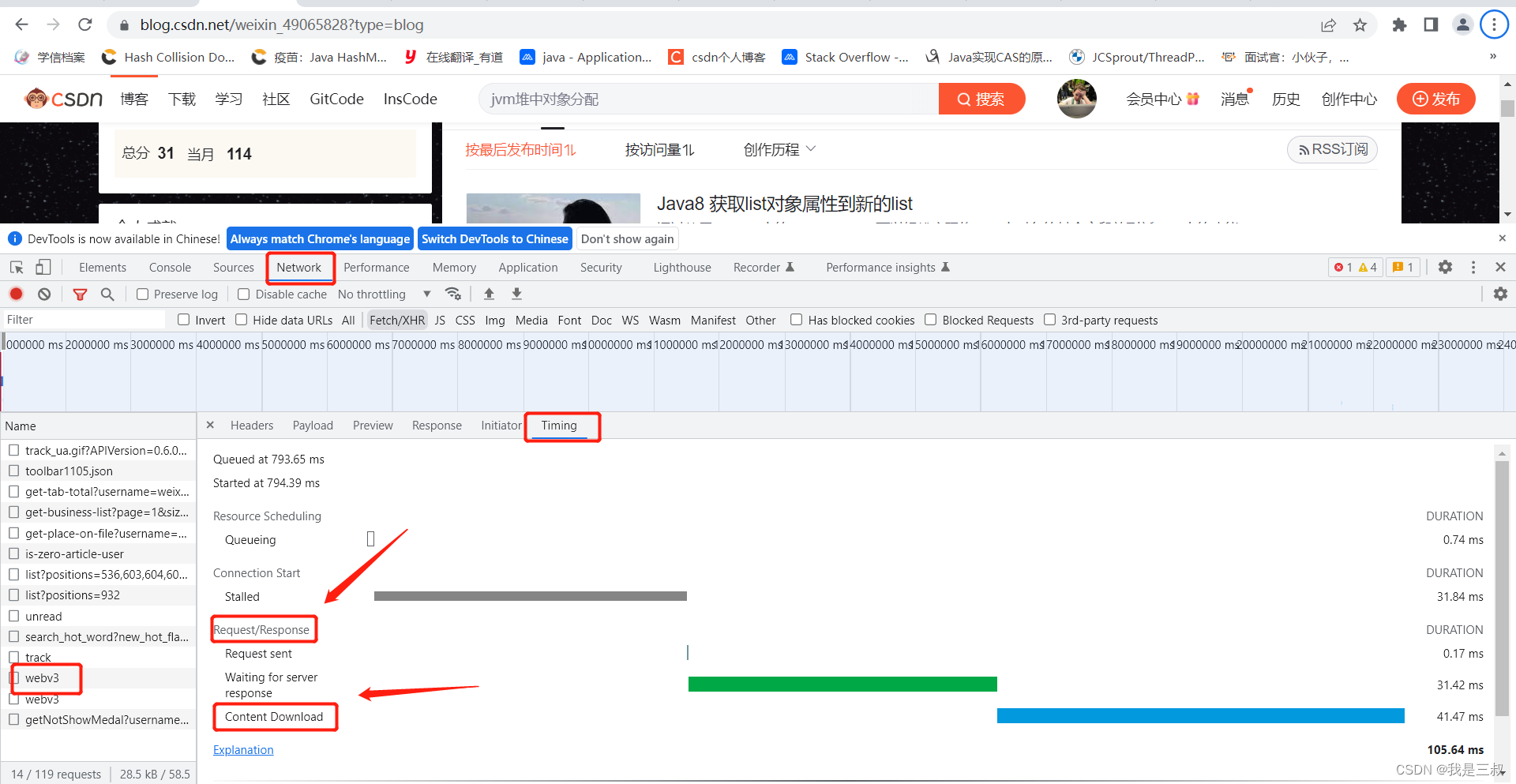Select the inspect element tool in DevTools

[16, 267]
